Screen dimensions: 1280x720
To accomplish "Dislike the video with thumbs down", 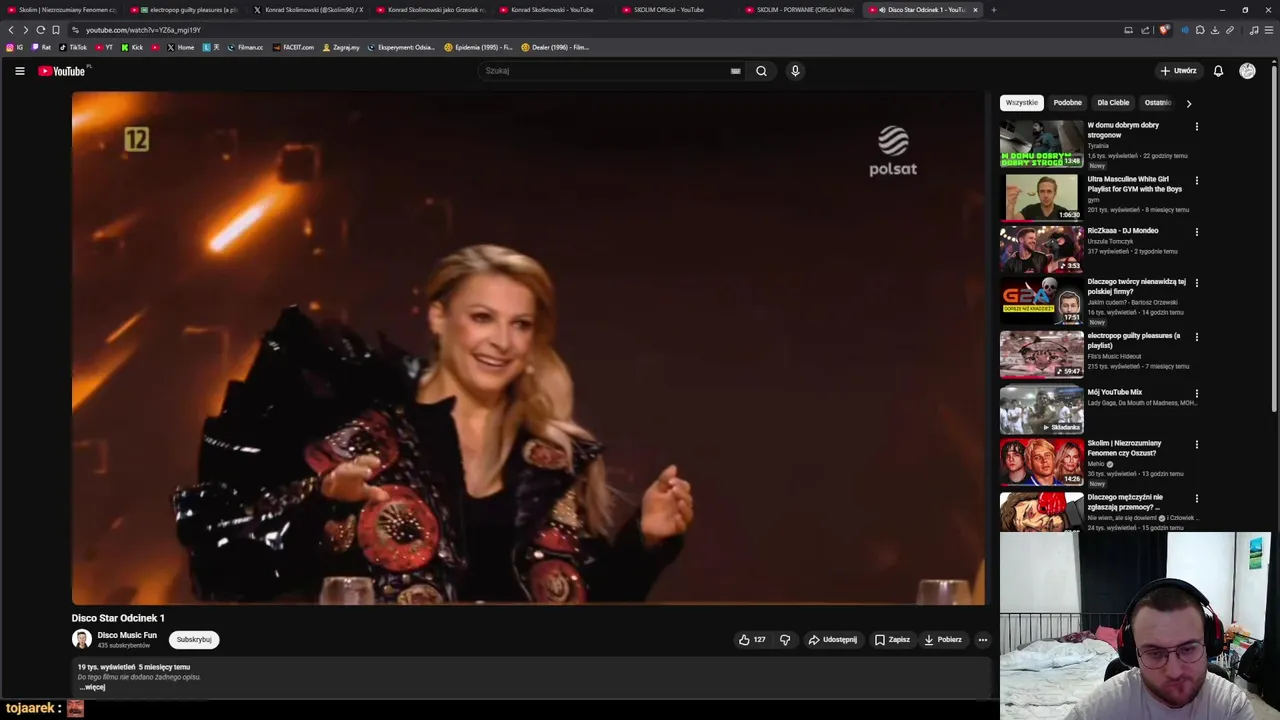I will 785,640.
